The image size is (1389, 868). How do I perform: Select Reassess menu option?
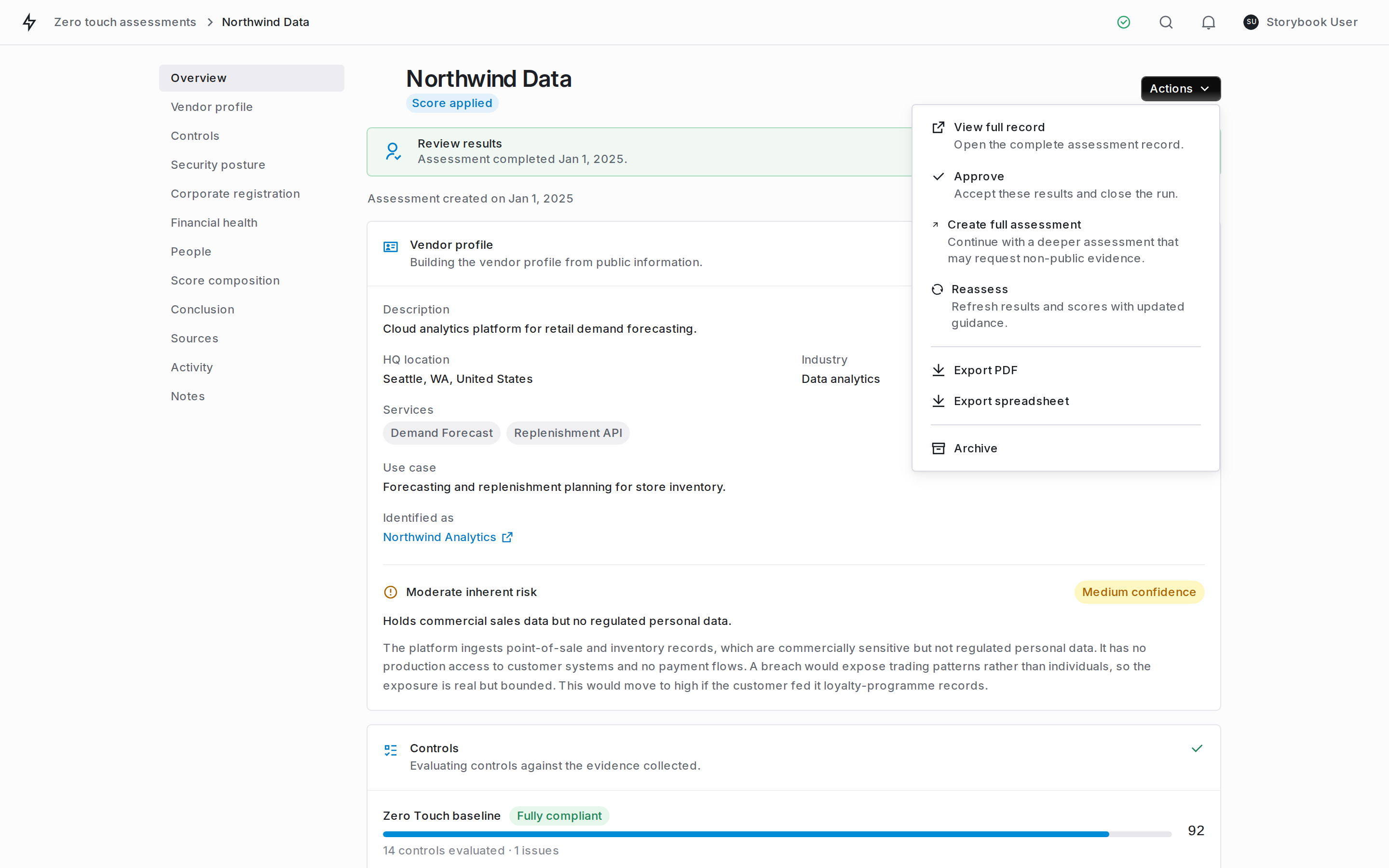point(1065,306)
